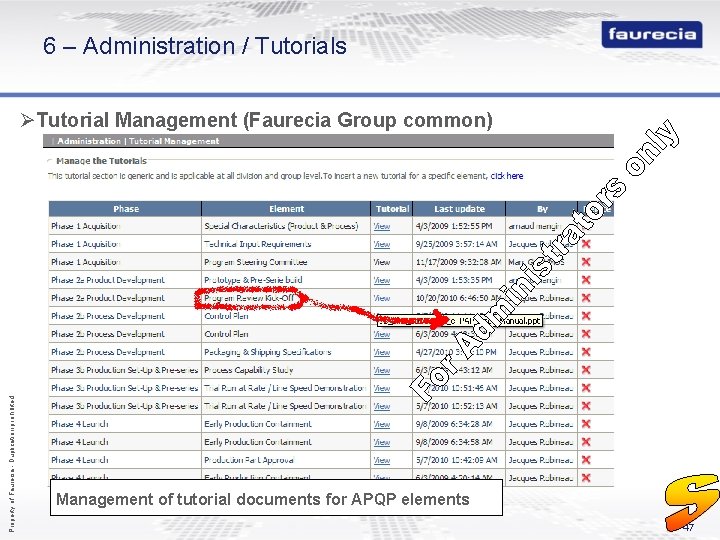The height and width of the screenshot is (540, 720).
Task: Open View for Program Review Kick-Off
Action: pos(382,298)
